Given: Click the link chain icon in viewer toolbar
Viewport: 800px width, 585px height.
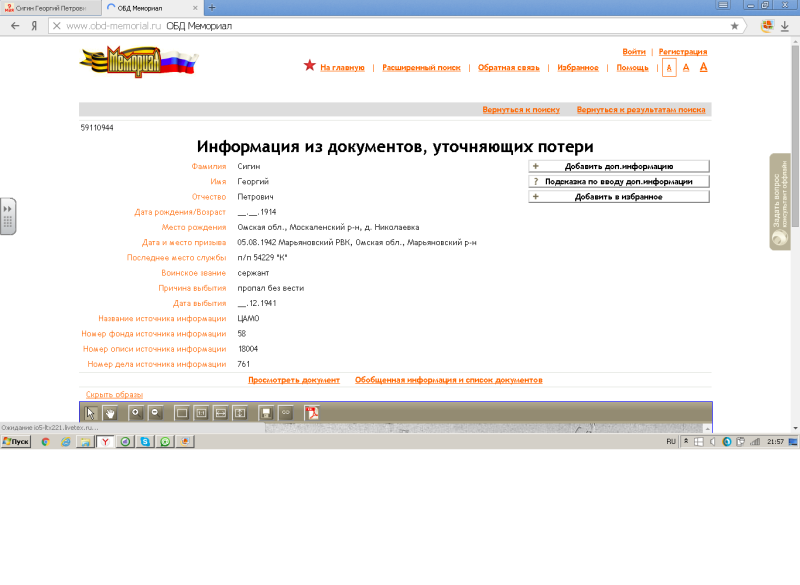Looking at the screenshot, I should click(286, 413).
